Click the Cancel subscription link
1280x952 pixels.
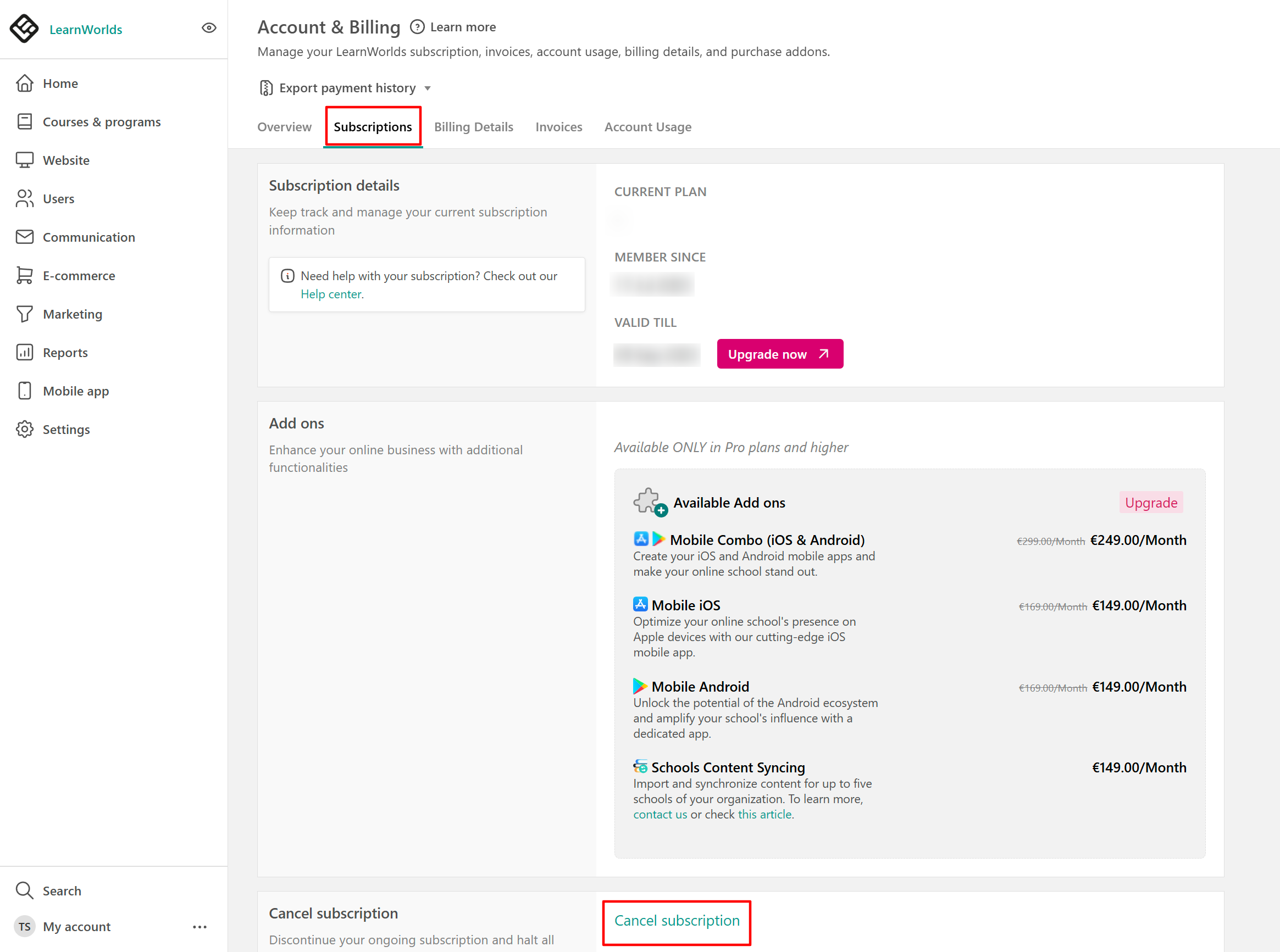tap(677, 920)
